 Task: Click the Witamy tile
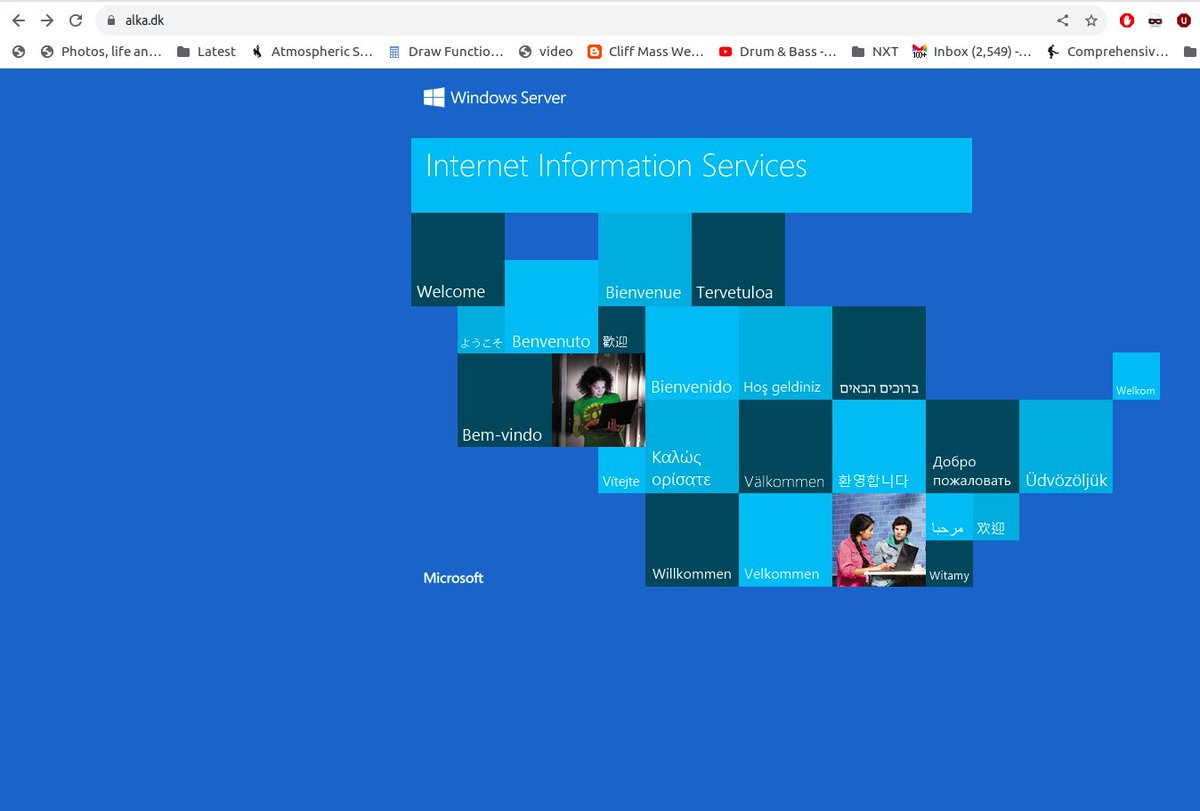pyautogui.click(x=949, y=564)
